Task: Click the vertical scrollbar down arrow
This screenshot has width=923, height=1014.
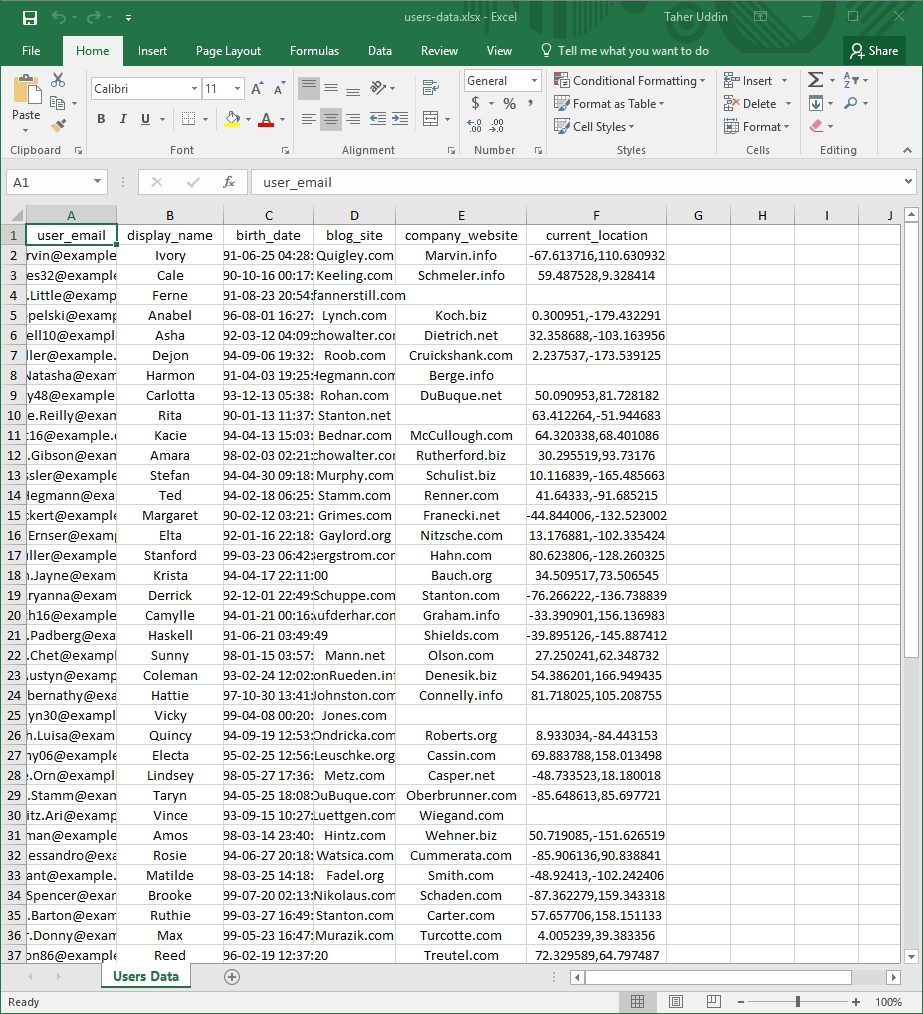Action: point(911,956)
